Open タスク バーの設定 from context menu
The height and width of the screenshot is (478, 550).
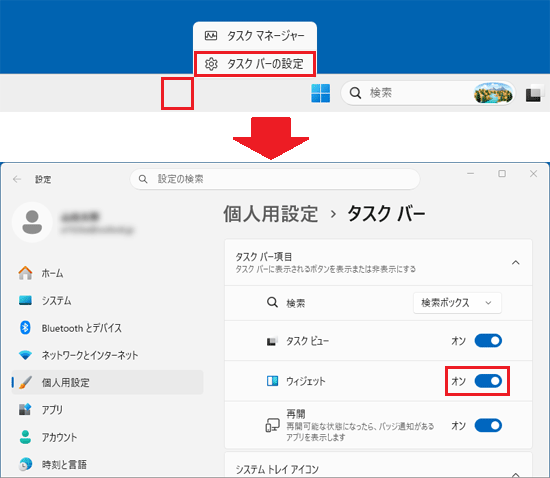tap(255, 64)
